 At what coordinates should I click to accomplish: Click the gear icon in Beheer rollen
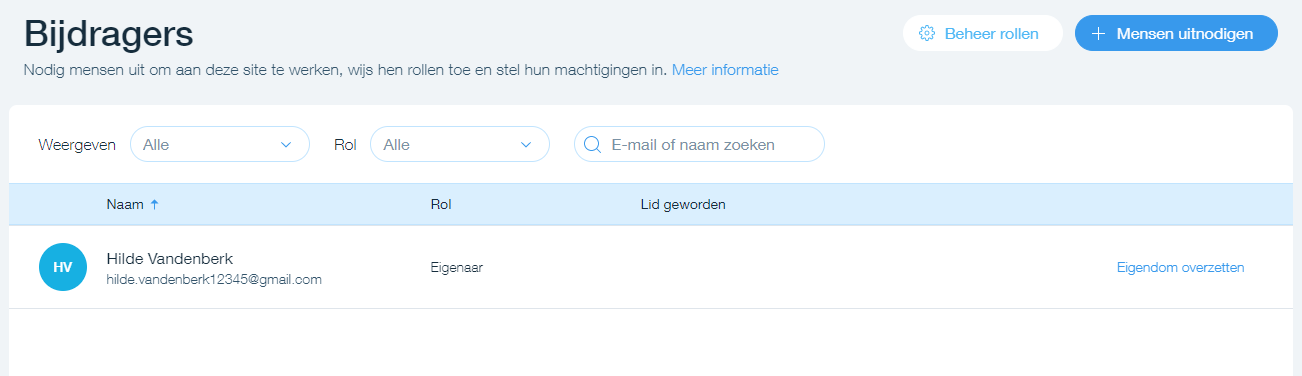coord(927,33)
